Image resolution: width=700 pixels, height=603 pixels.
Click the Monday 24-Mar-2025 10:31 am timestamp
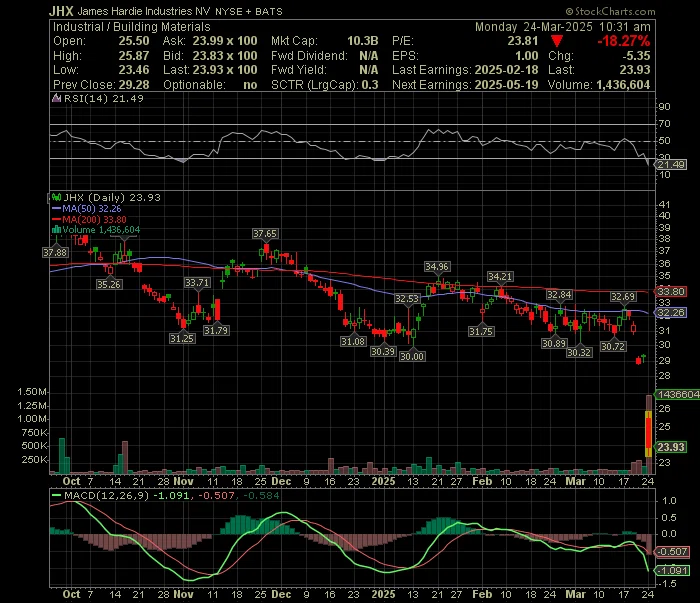coord(562,27)
